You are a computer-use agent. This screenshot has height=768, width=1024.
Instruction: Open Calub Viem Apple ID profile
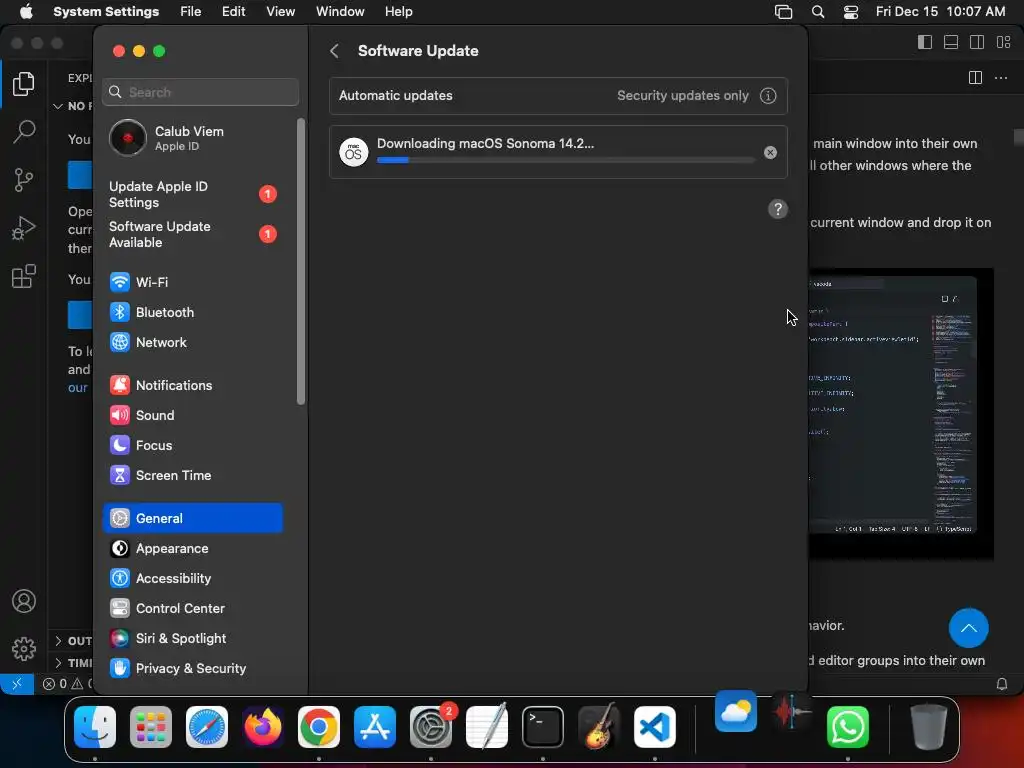193,138
